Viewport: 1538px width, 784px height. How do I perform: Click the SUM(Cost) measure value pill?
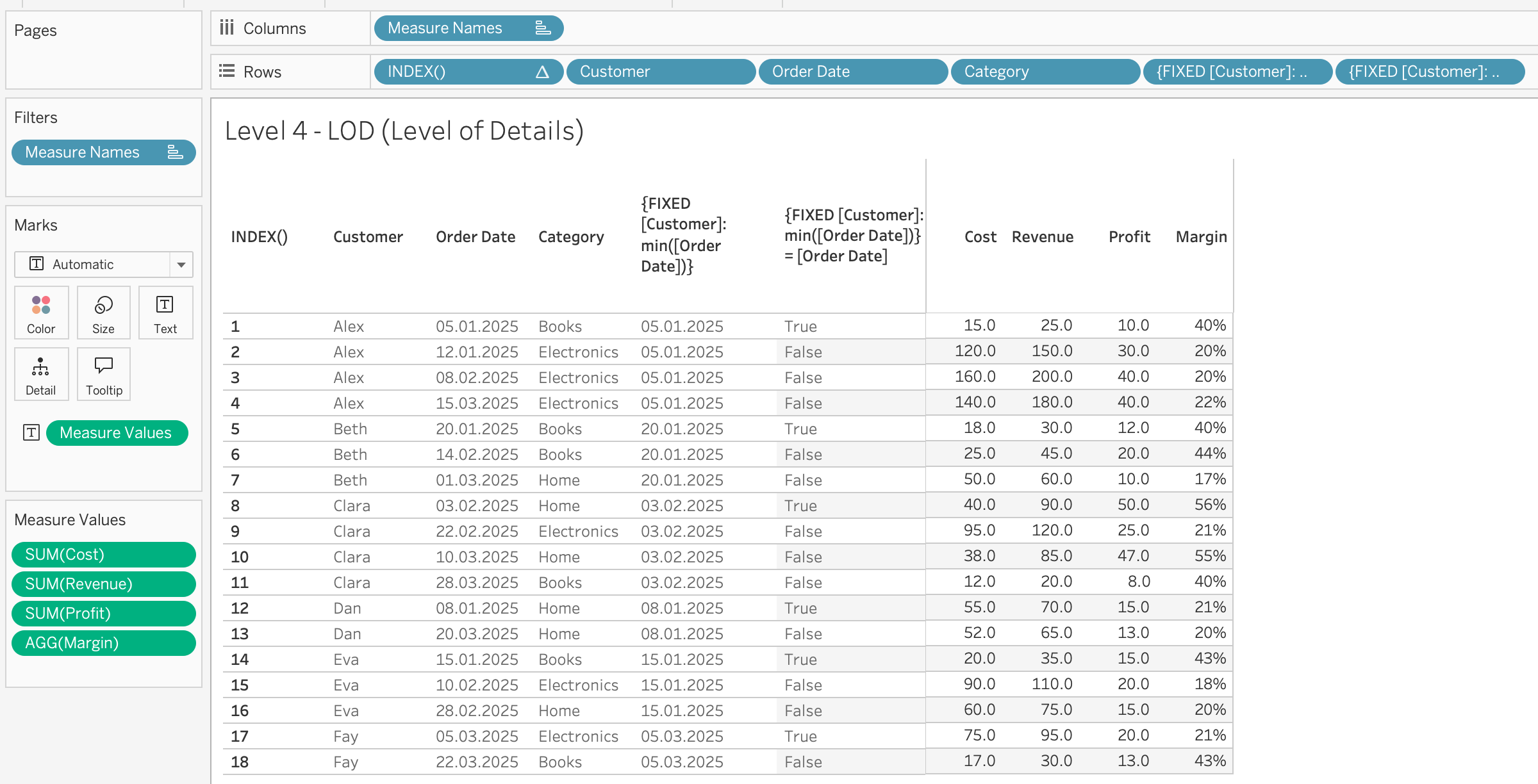point(103,555)
